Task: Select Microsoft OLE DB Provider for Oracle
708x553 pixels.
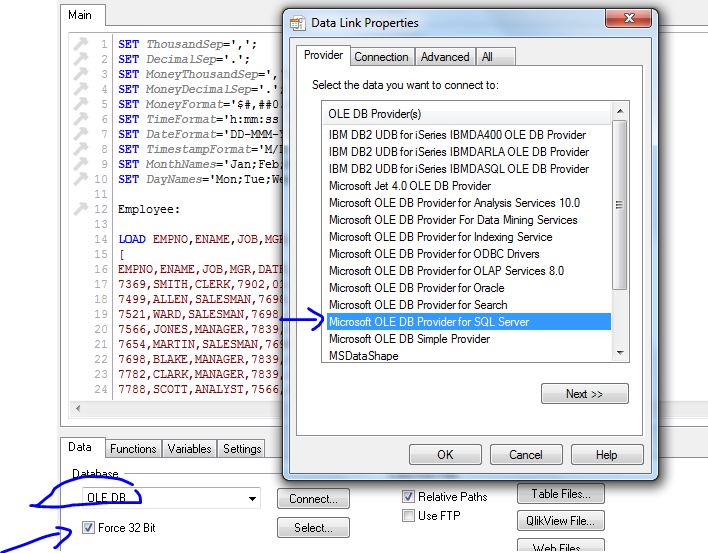Action: click(418, 288)
